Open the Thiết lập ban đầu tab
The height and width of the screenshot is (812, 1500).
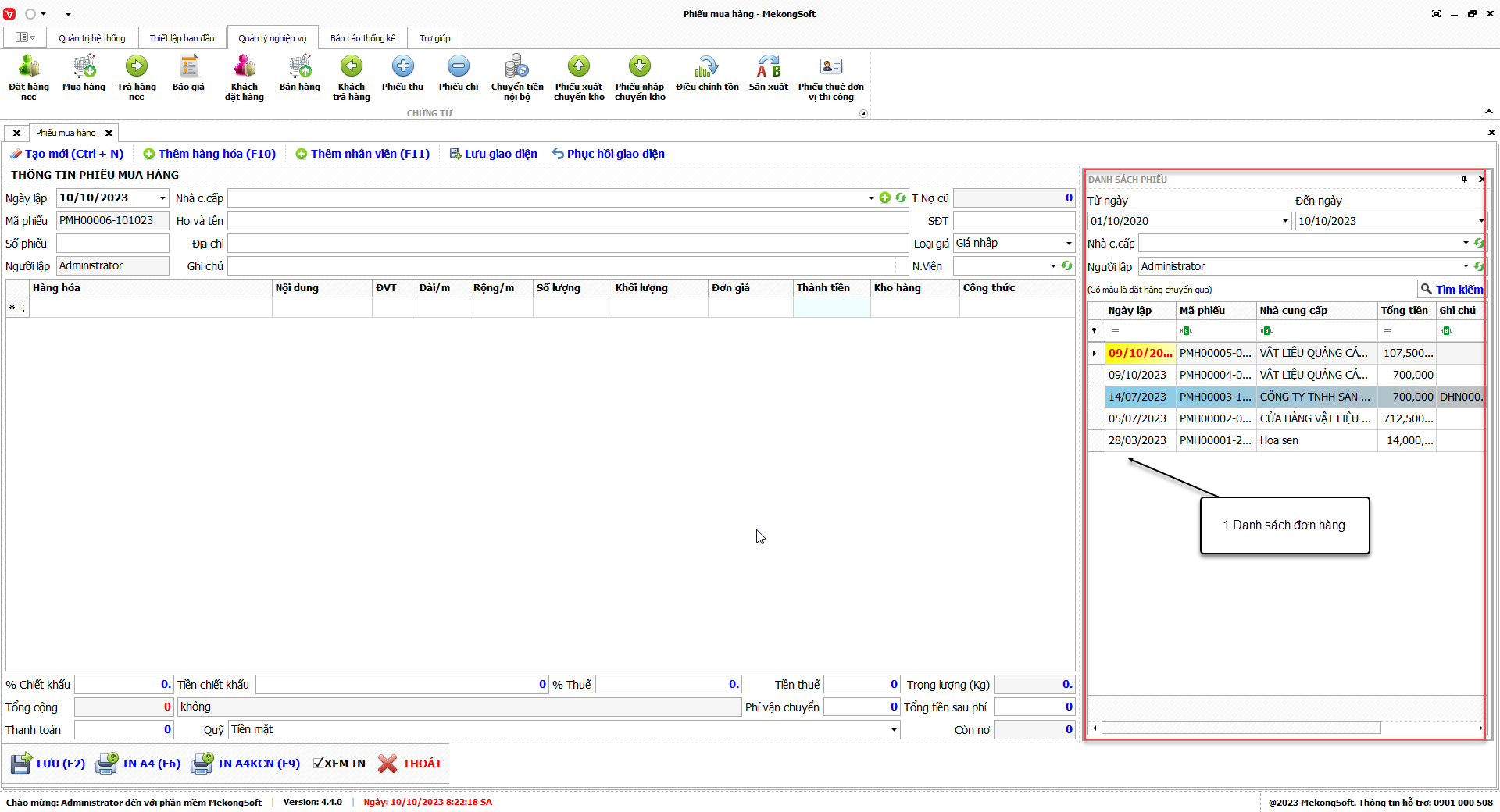click(x=181, y=38)
